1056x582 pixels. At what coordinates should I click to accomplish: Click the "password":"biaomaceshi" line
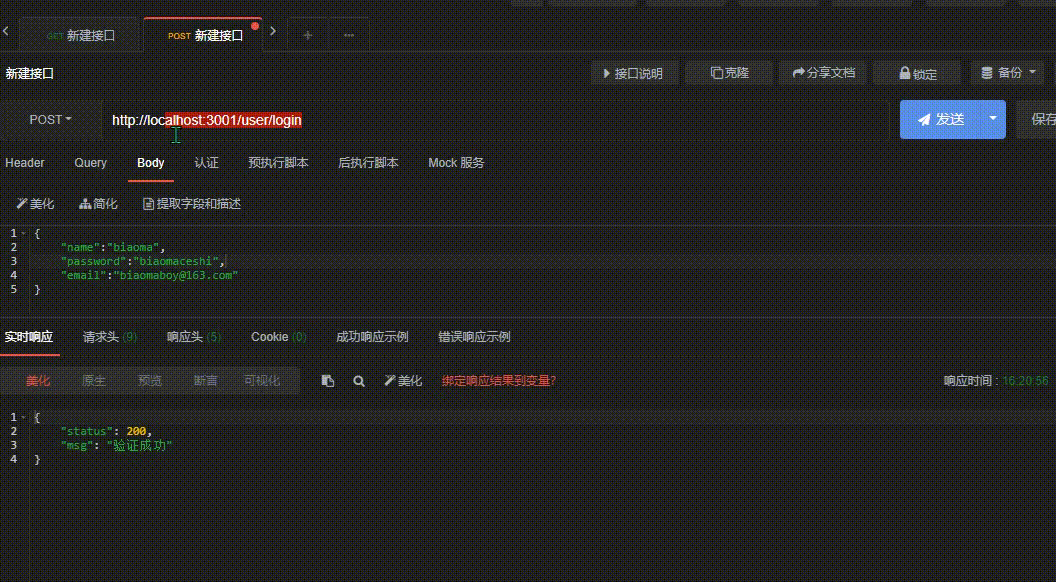point(142,261)
